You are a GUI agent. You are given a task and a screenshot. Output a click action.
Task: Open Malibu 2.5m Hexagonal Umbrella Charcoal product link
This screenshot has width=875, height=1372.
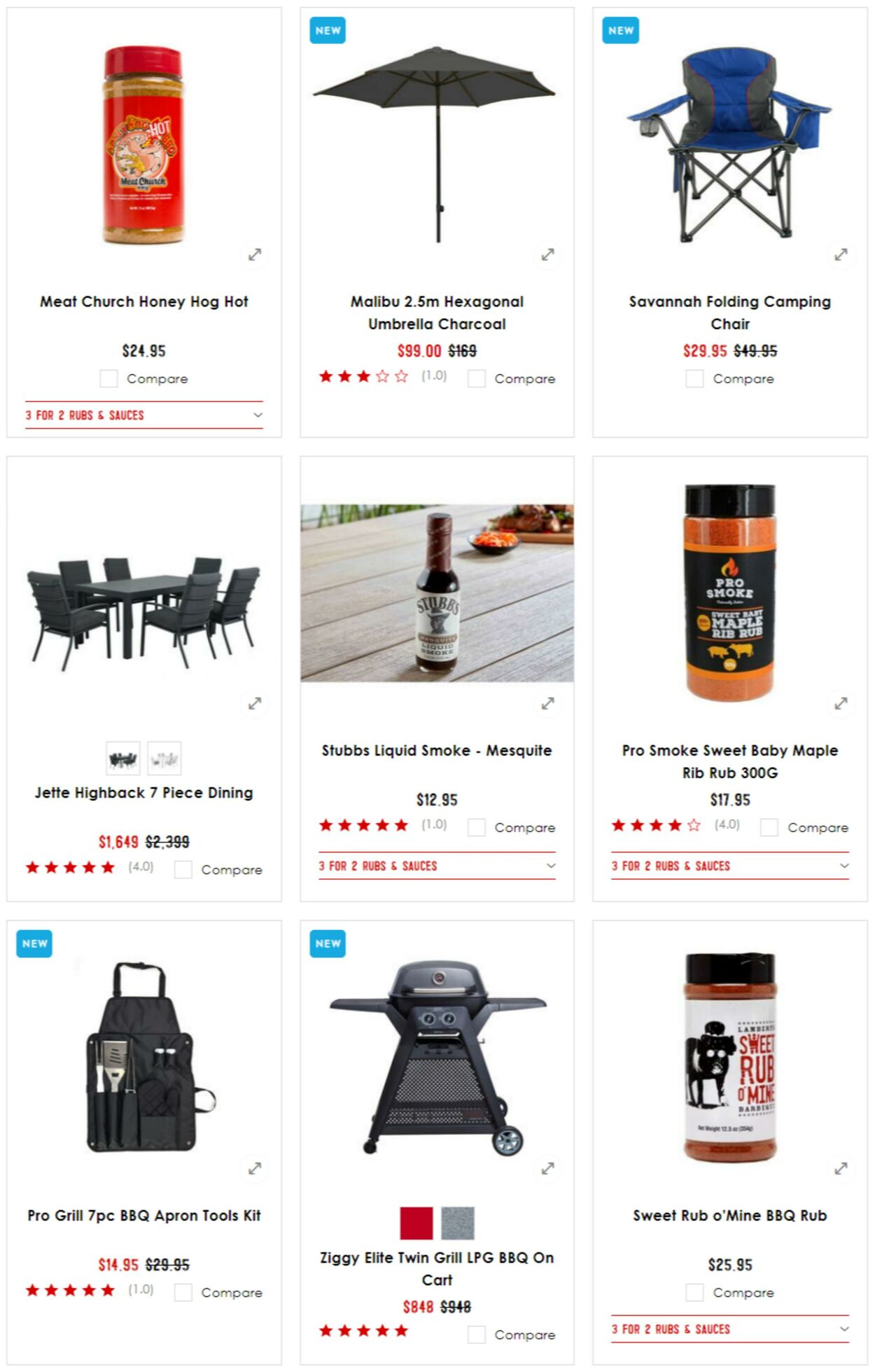pyautogui.click(x=437, y=313)
